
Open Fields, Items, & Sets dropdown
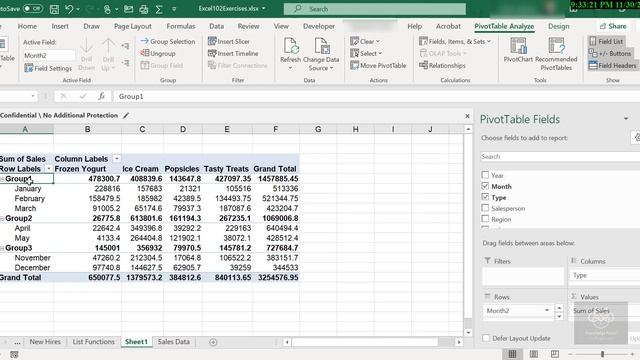[x=455, y=41]
